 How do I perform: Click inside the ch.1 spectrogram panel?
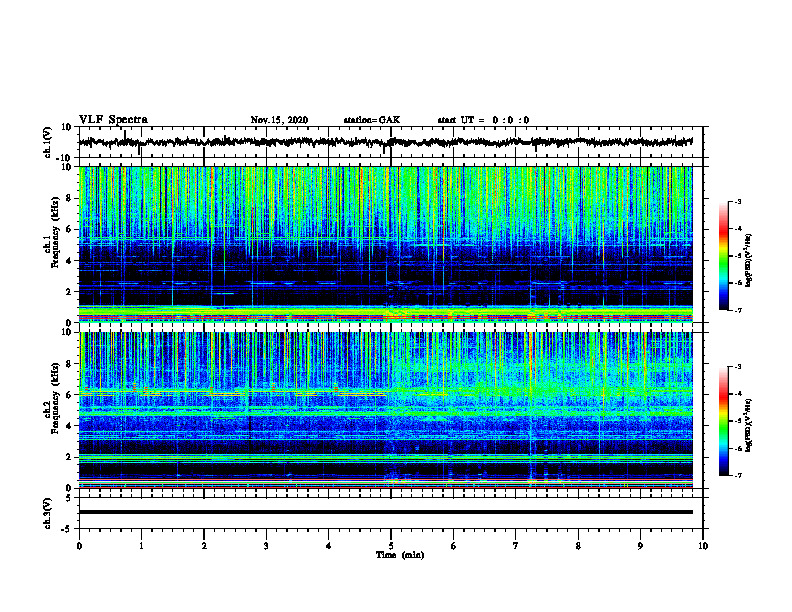click(385, 244)
